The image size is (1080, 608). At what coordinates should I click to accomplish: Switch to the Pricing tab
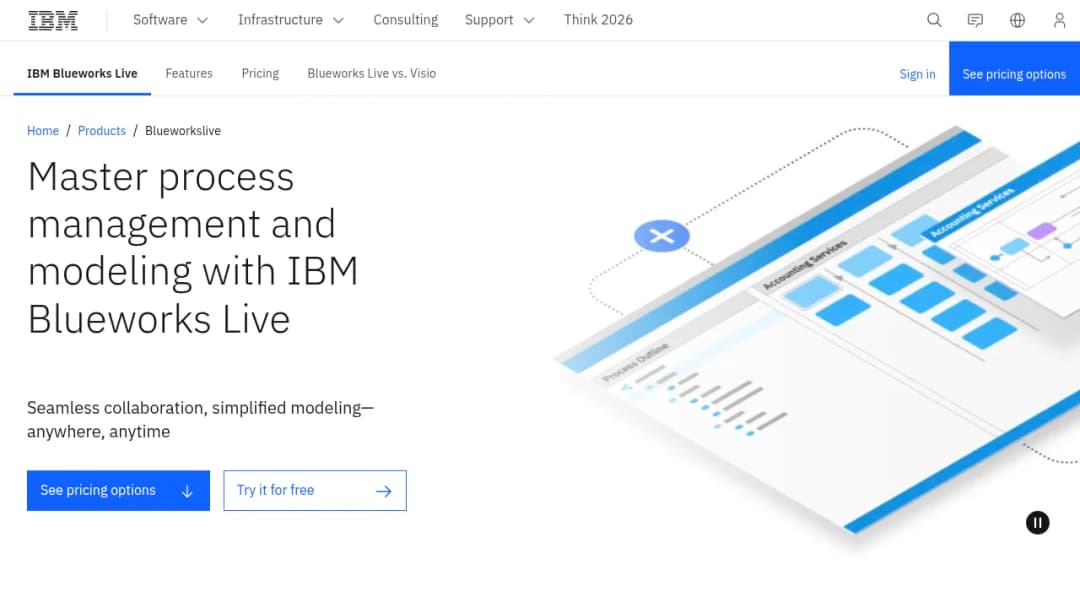260,73
